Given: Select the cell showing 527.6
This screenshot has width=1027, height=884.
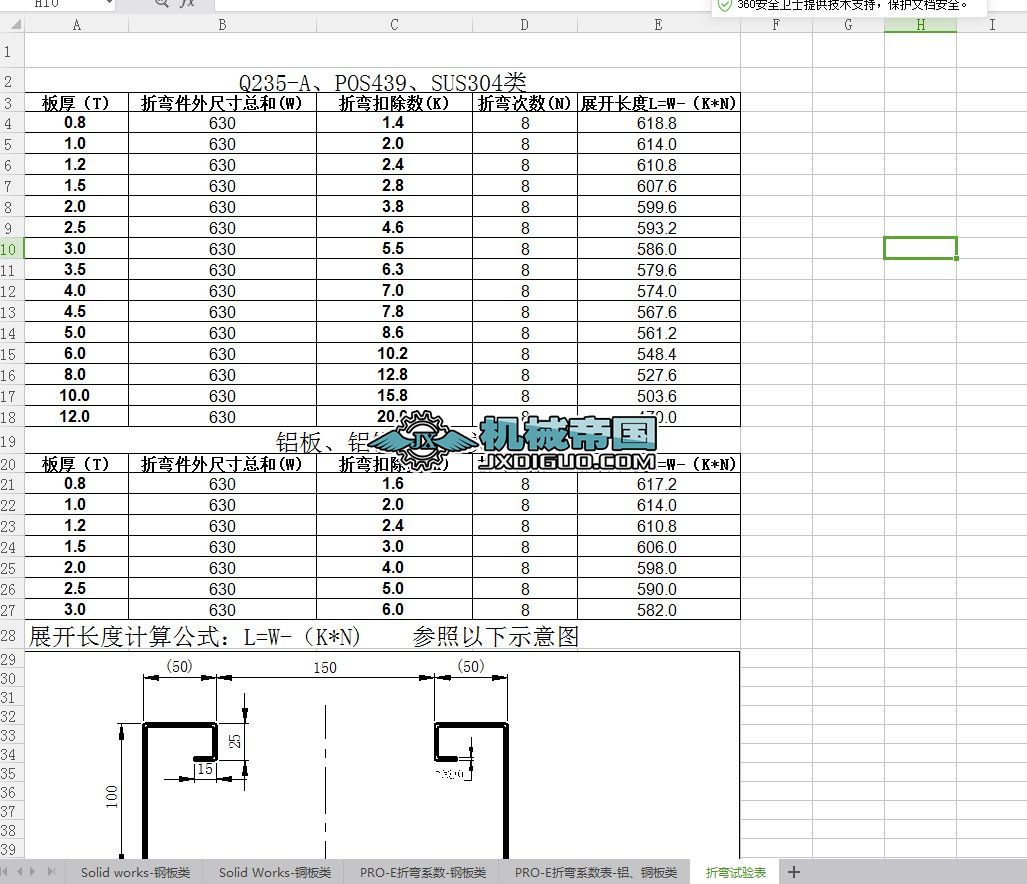Looking at the screenshot, I should [658, 375].
